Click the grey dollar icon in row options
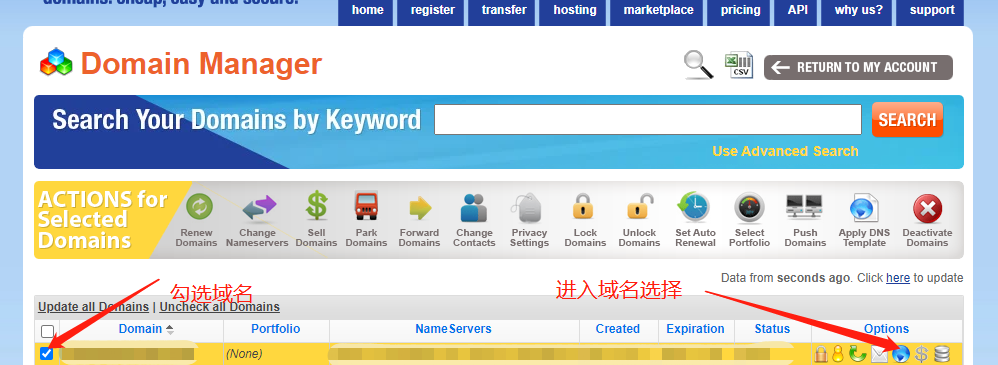The image size is (998, 365). click(921, 354)
